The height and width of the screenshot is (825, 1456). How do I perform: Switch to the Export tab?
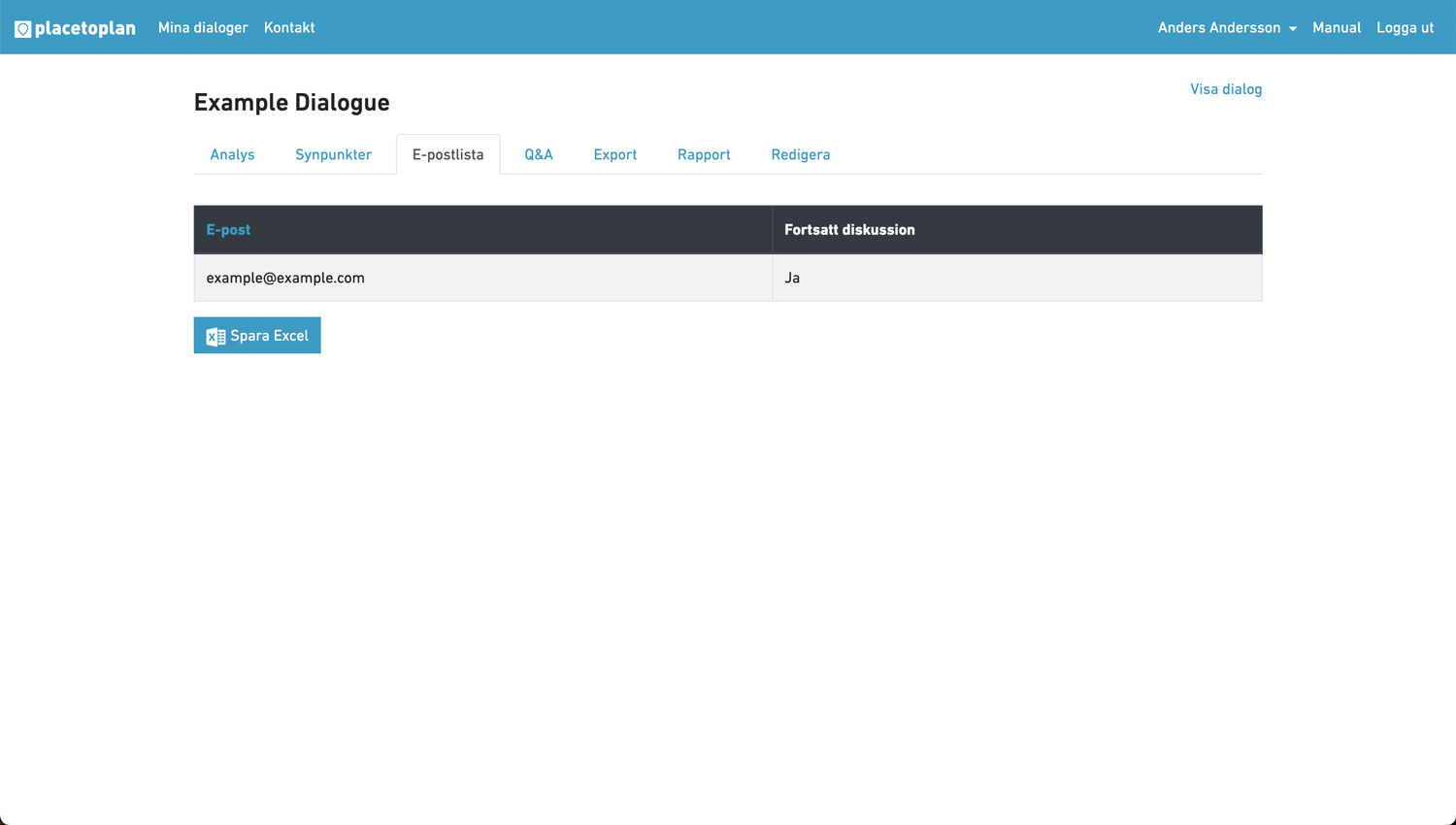click(x=614, y=154)
